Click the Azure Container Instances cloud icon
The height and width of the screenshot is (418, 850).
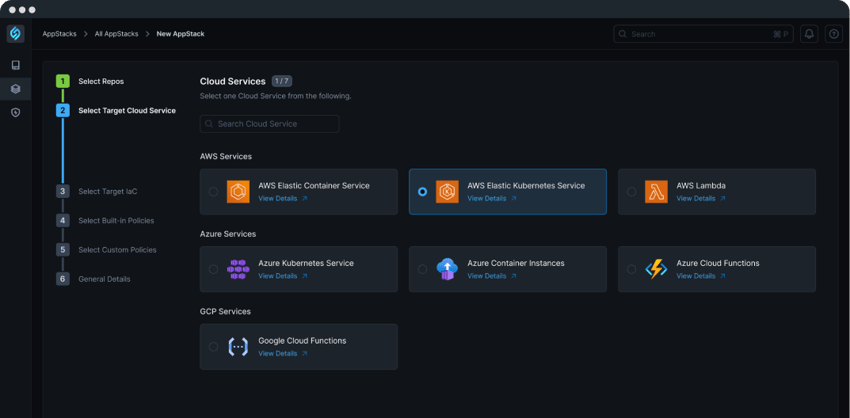pos(447,269)
